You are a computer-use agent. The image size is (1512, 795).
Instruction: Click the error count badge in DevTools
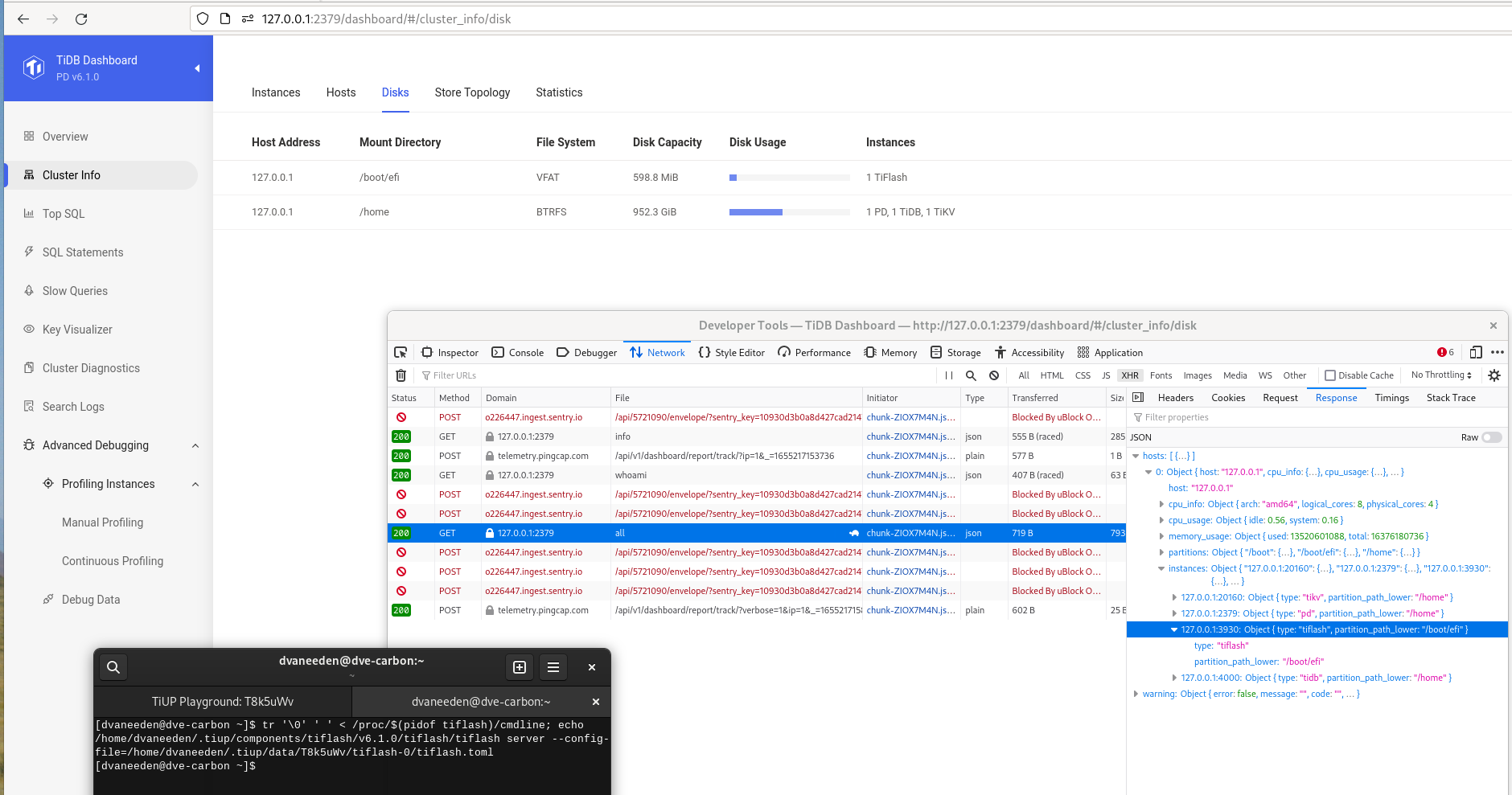coord(1445,352)
